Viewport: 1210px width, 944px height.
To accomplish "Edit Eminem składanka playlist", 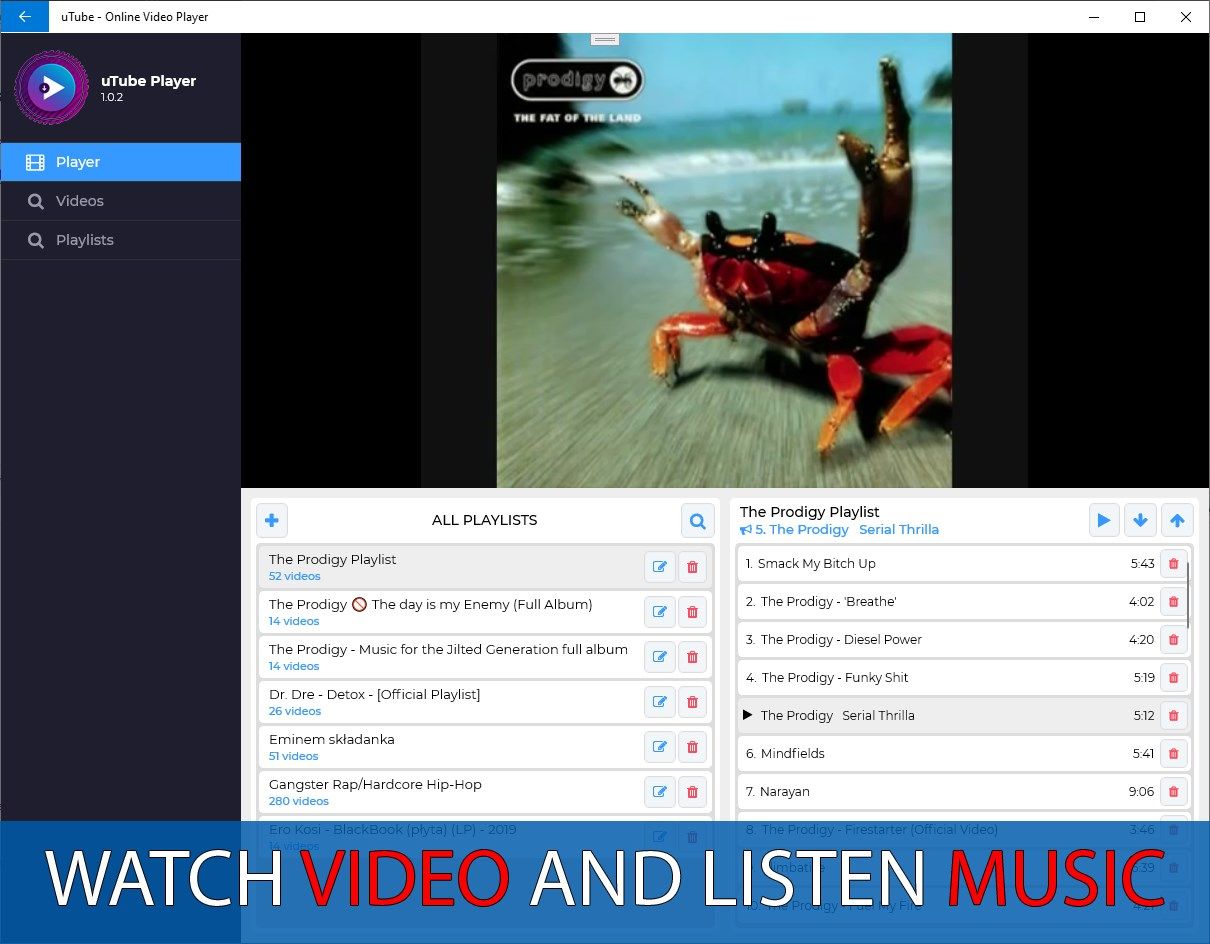I will [x=660, y=747].
